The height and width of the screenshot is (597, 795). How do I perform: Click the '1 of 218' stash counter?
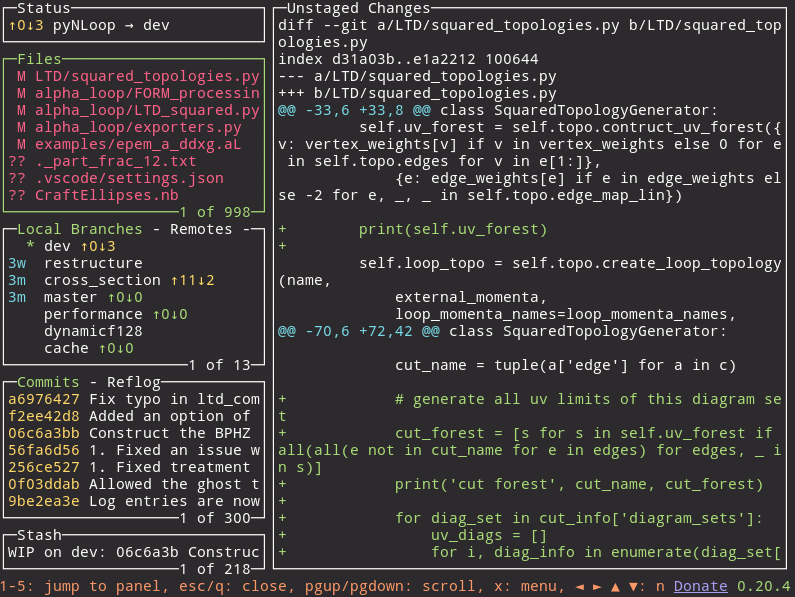215,569
